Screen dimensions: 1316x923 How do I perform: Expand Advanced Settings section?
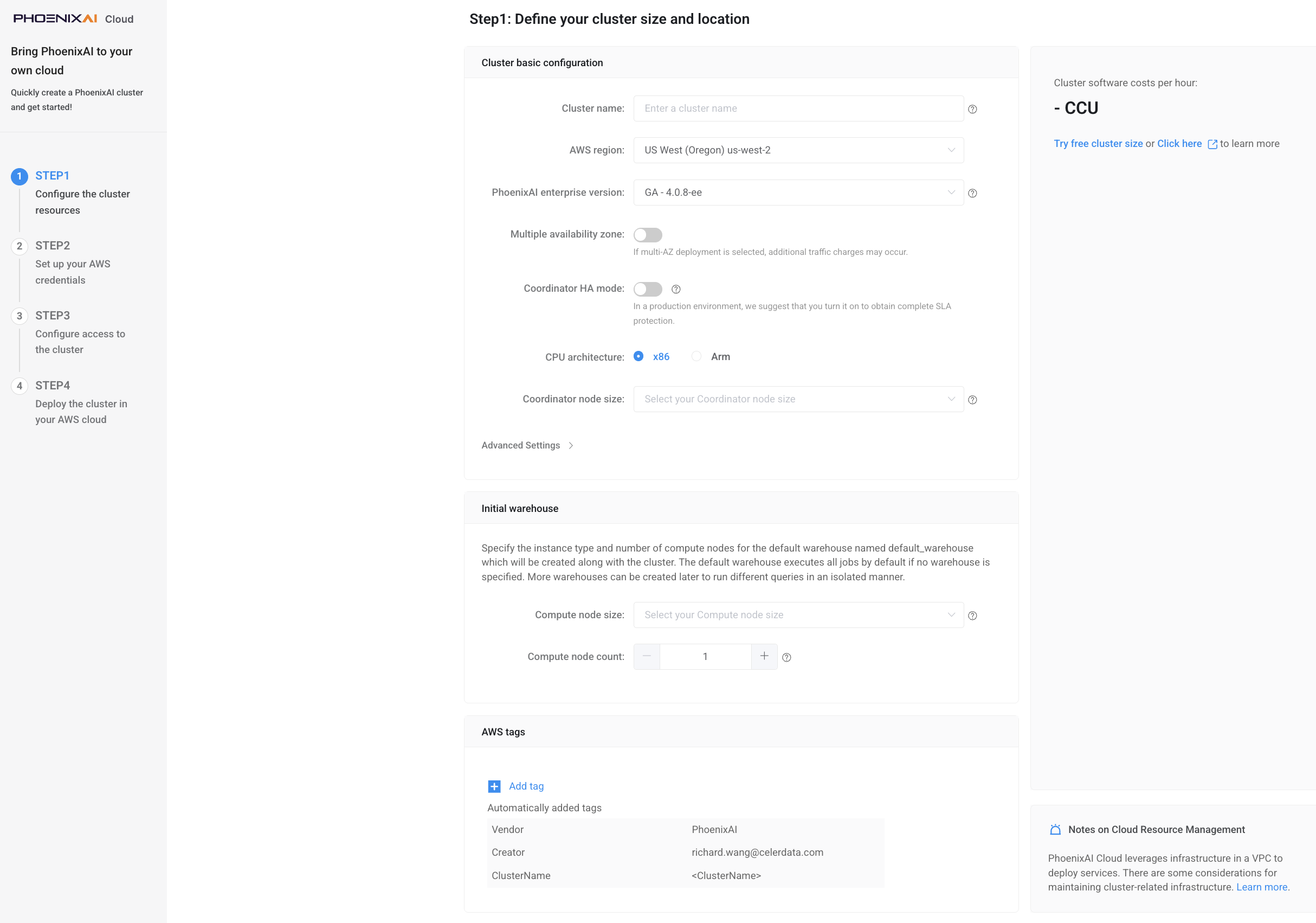point(527,445)
